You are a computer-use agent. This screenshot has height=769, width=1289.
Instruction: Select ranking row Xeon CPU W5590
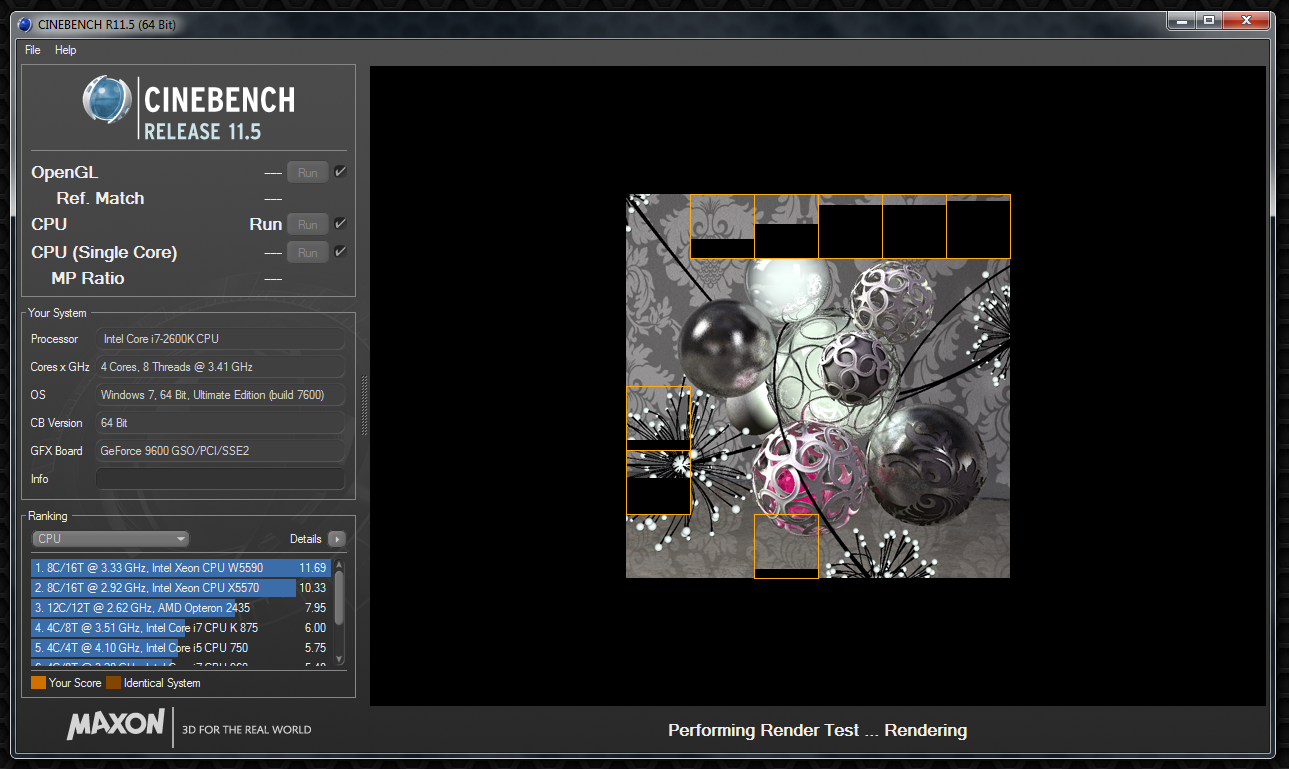click(180, 568)
